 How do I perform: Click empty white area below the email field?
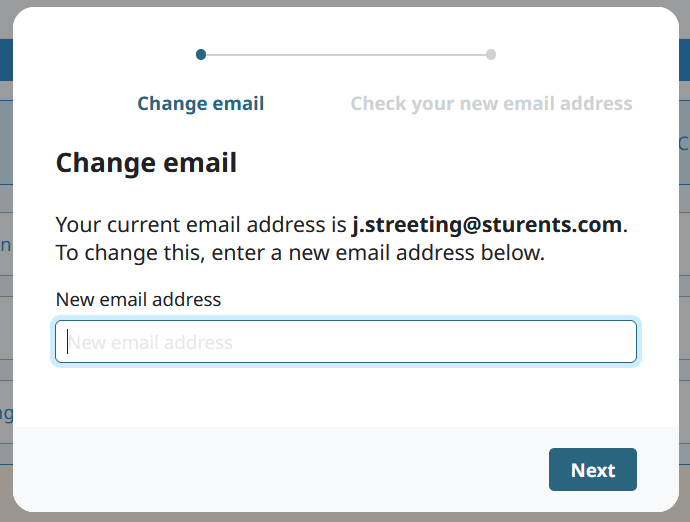346,395
